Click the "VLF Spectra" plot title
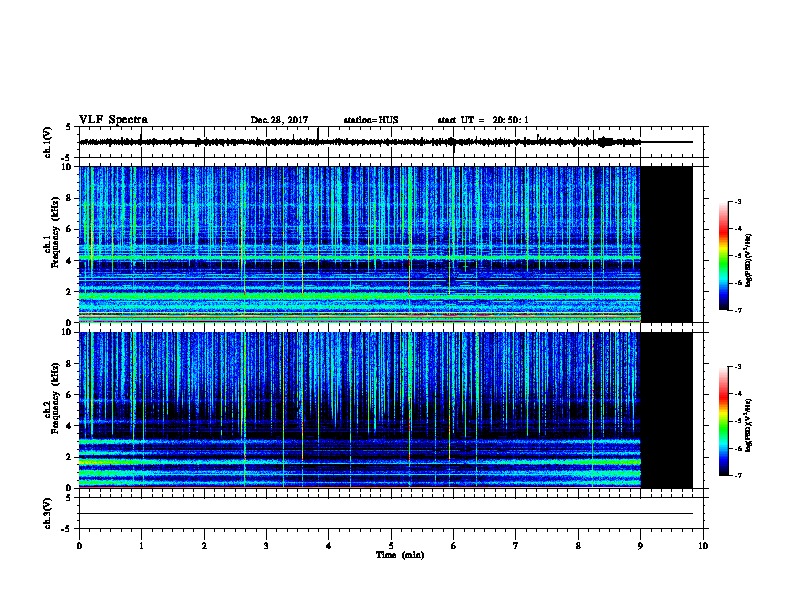The width and height of the screenshot is (792, 612). point(113,120)
